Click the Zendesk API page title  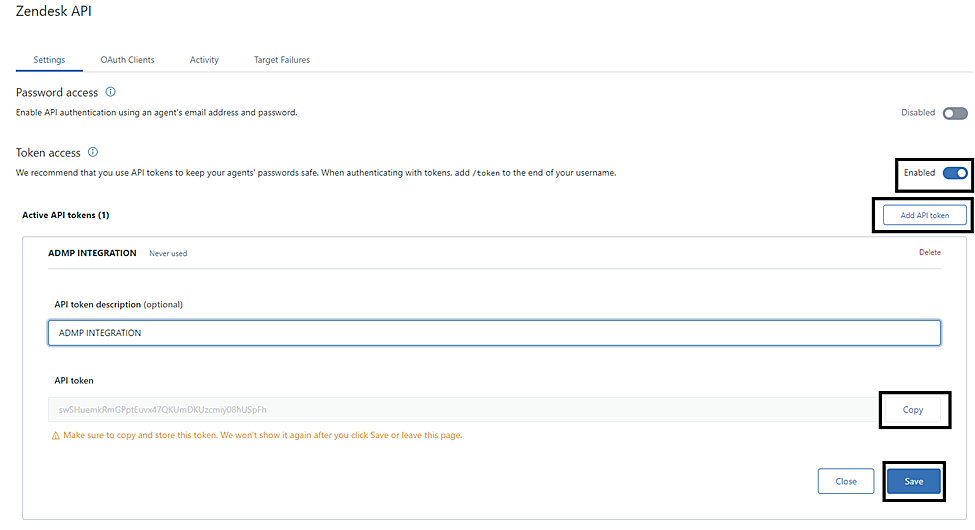tap(53, 11)
